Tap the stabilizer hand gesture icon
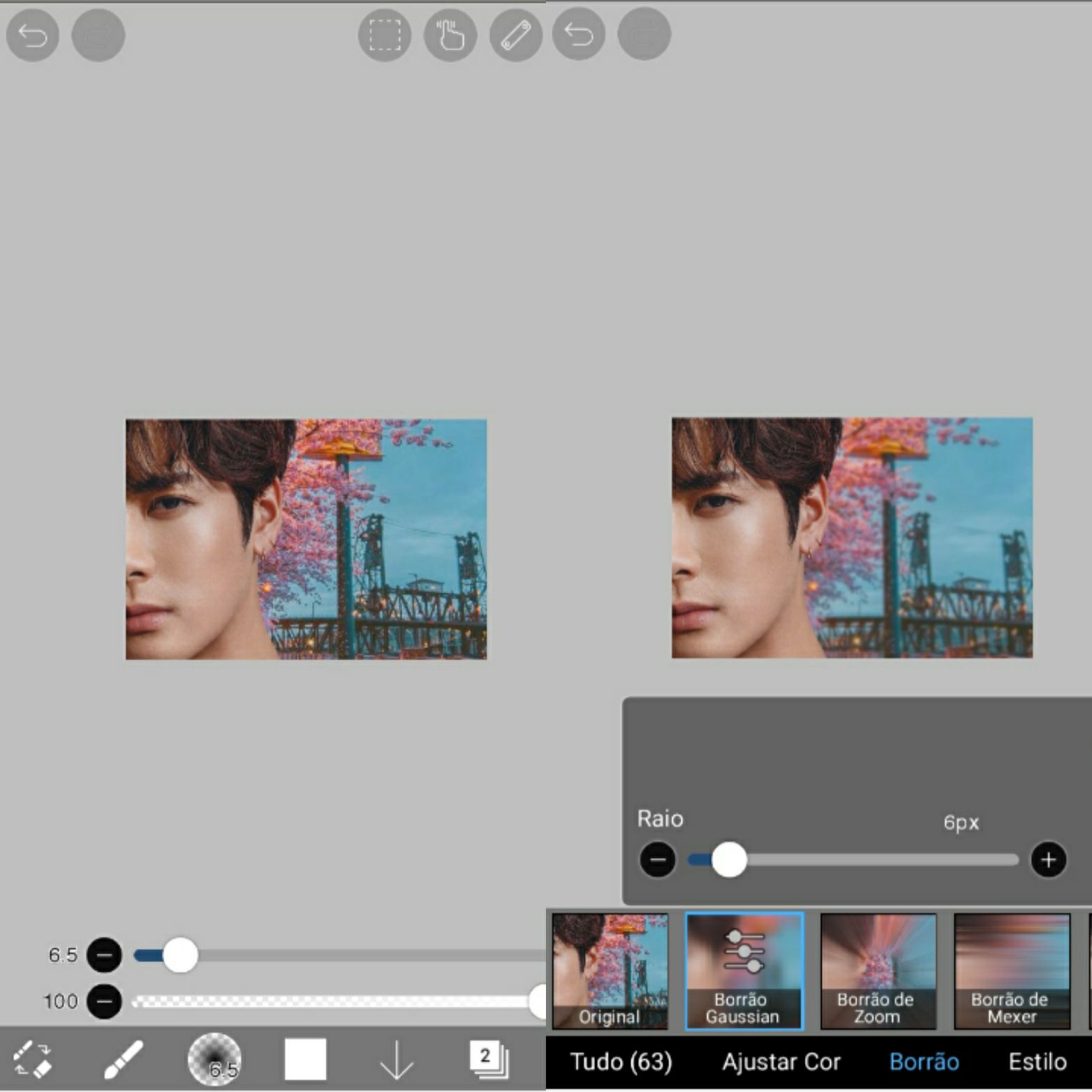Screen dimensions: 1092x1092 point(450,35)
